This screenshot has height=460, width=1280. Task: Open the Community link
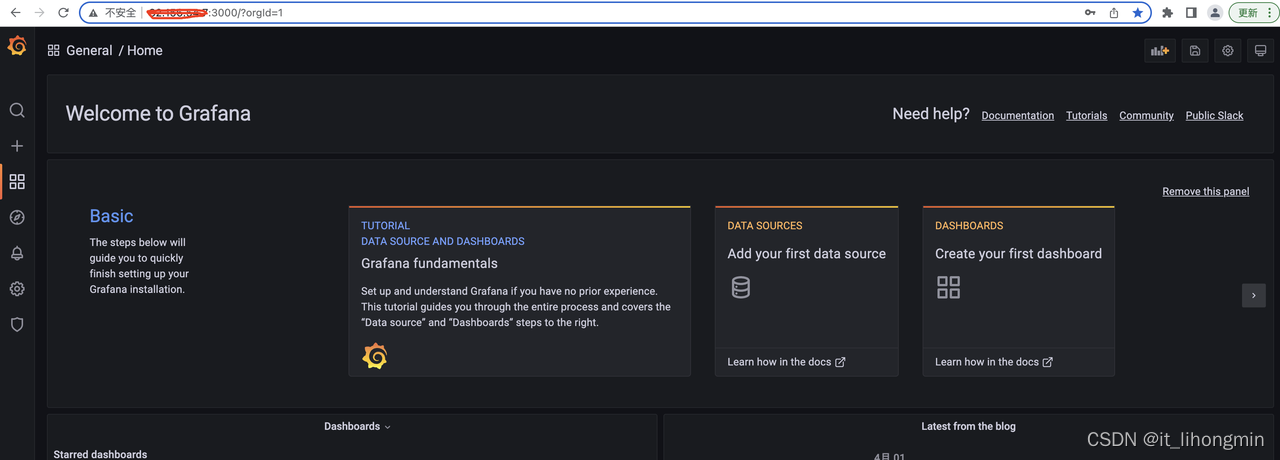tap(1146, 116)
